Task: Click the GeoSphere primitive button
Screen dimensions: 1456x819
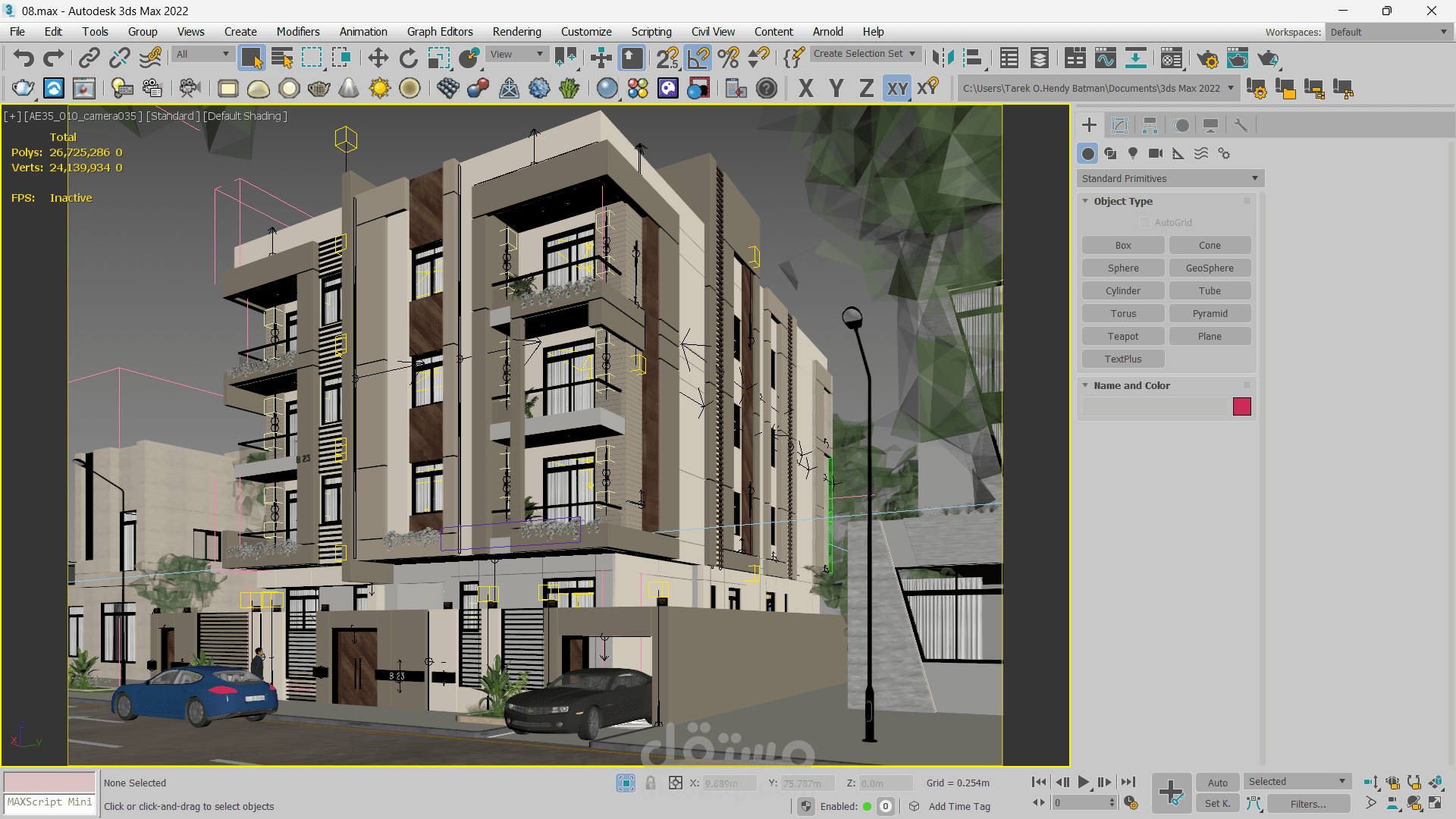Action: [x=1209, y=268]
